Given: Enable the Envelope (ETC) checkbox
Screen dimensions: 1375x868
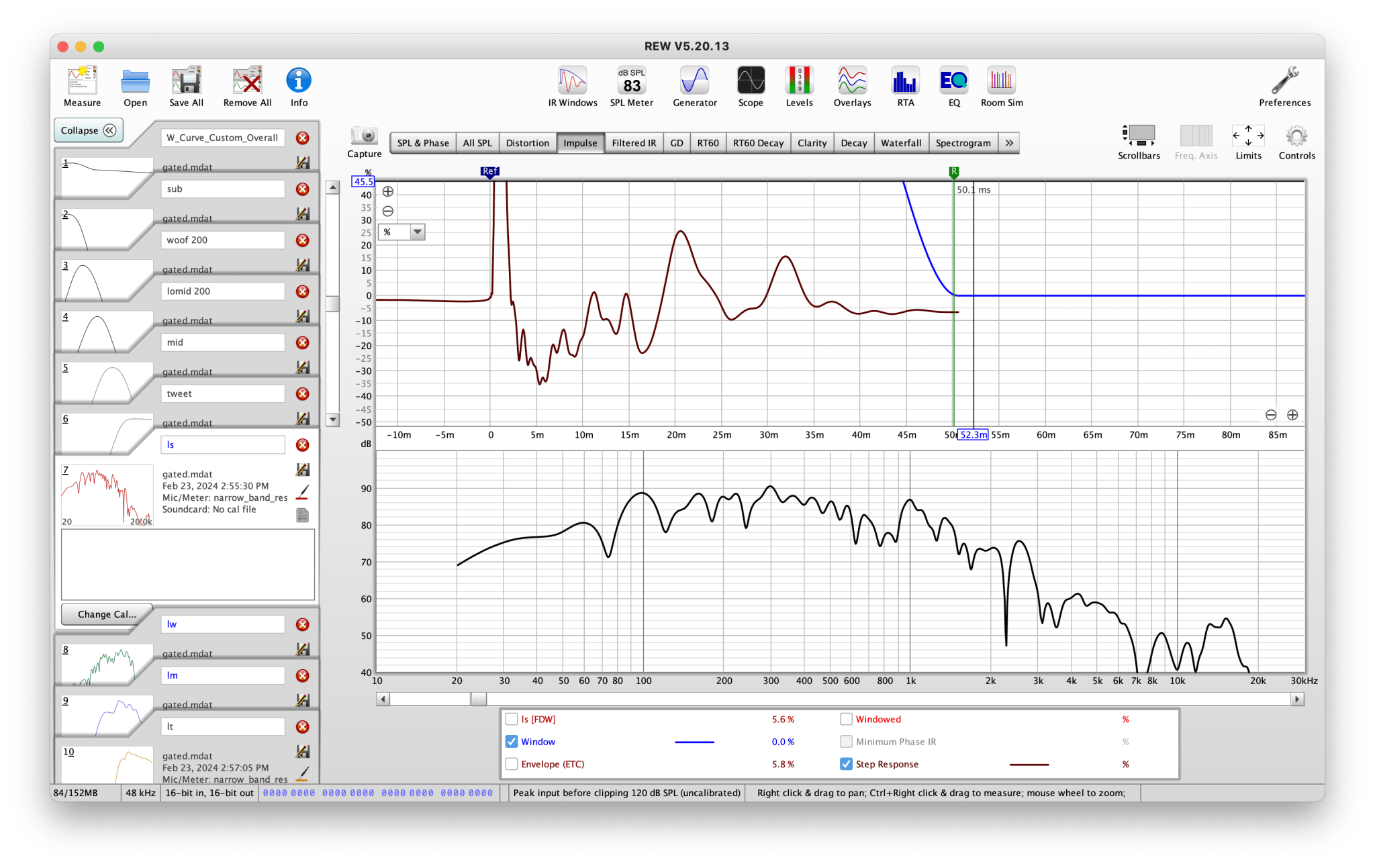Looking at the screenshot, I should [x=512, y=764].
